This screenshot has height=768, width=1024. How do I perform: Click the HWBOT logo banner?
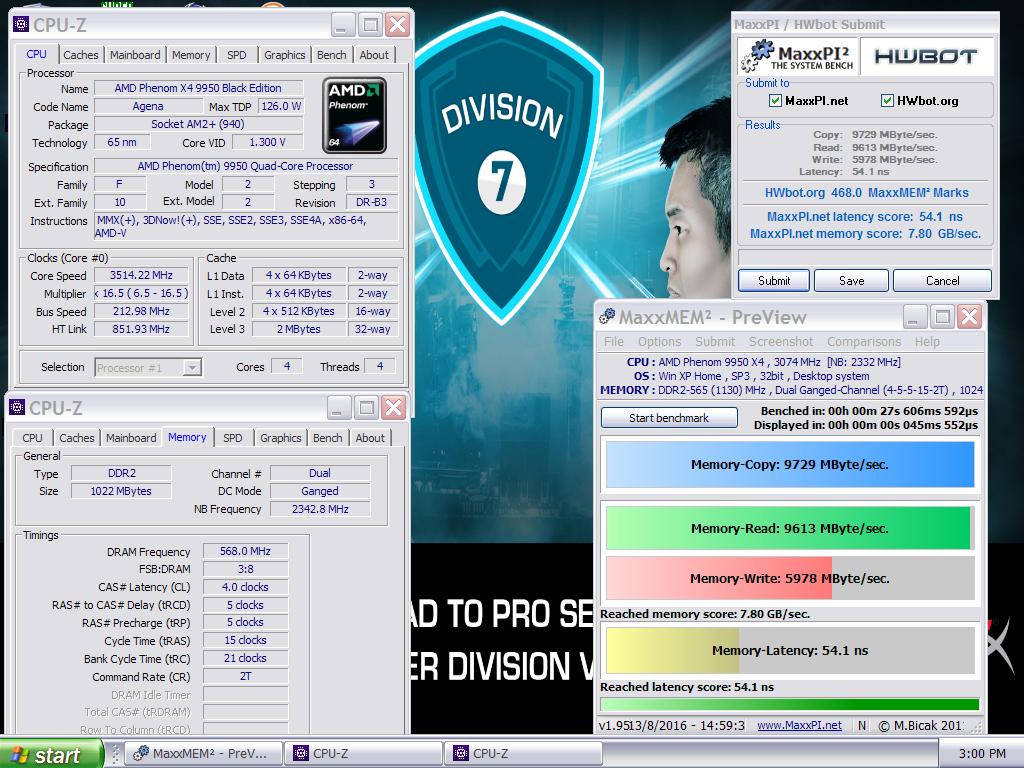click(x=926, y=56)
